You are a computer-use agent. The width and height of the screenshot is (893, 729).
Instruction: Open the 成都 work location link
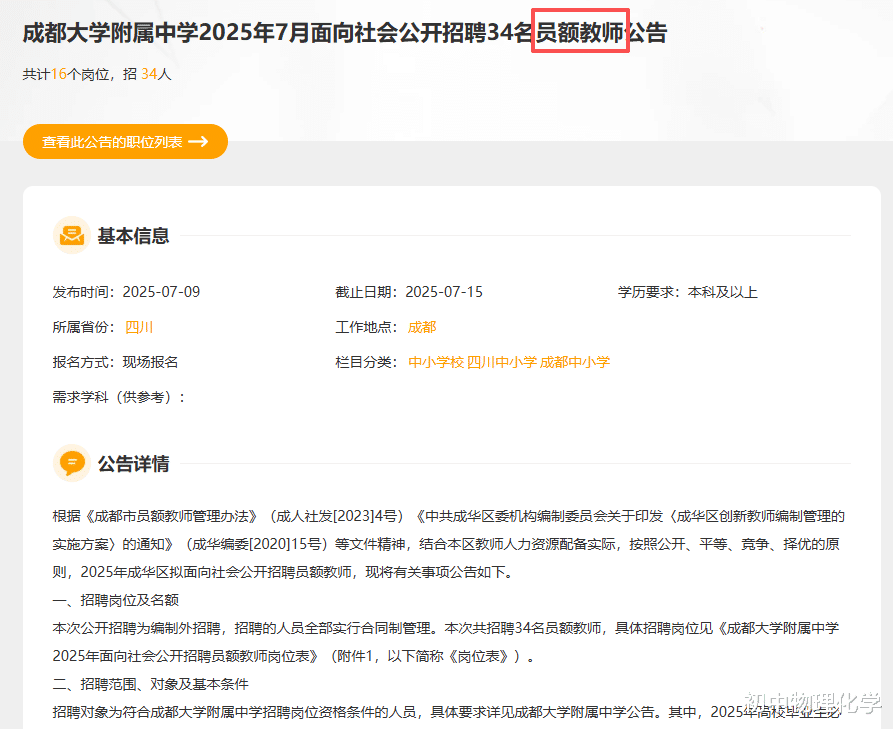coord(422,327)
